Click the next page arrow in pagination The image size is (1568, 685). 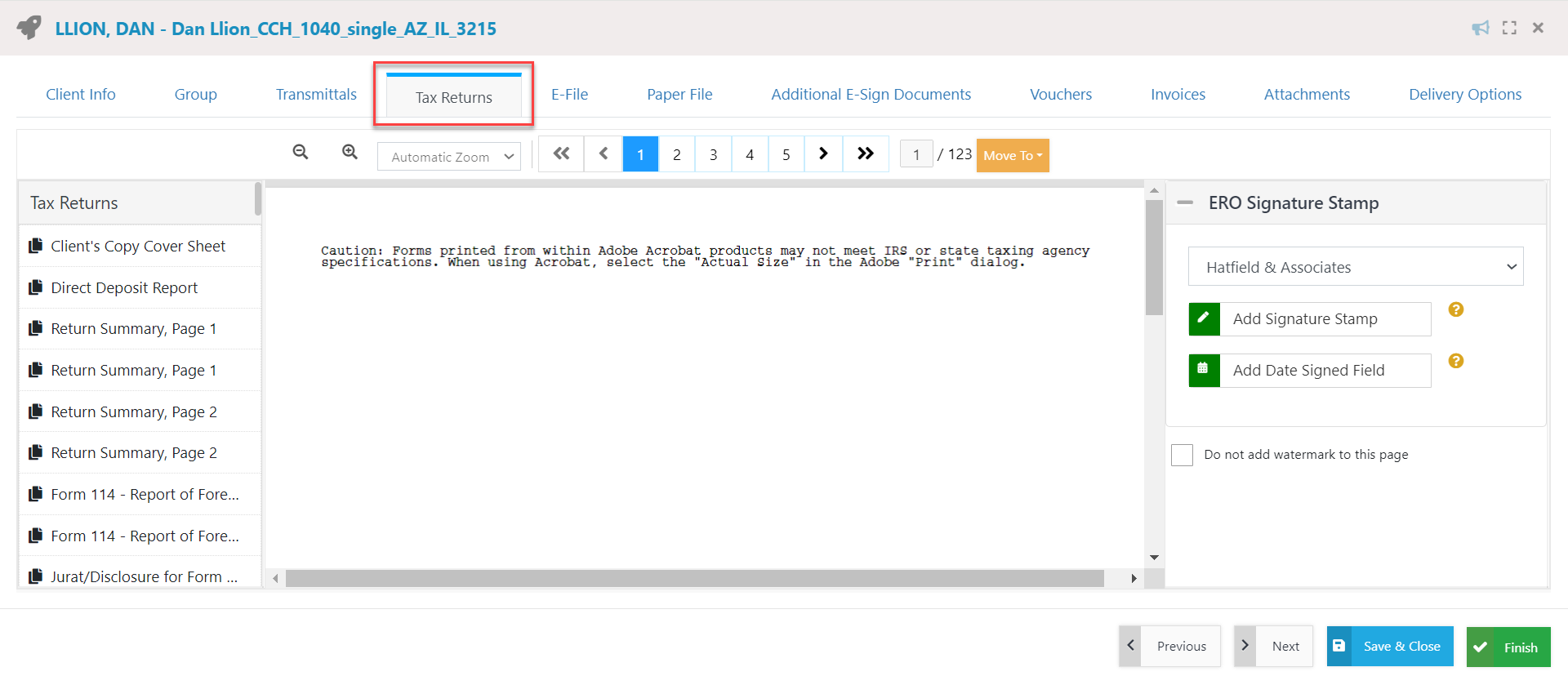coord(823,154)
